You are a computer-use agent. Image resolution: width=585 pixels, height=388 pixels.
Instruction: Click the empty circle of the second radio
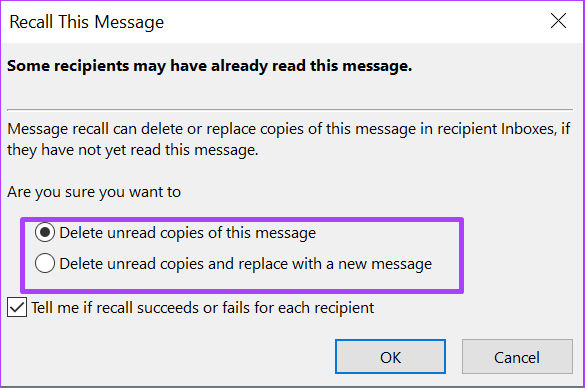click(x=45, y=263)
